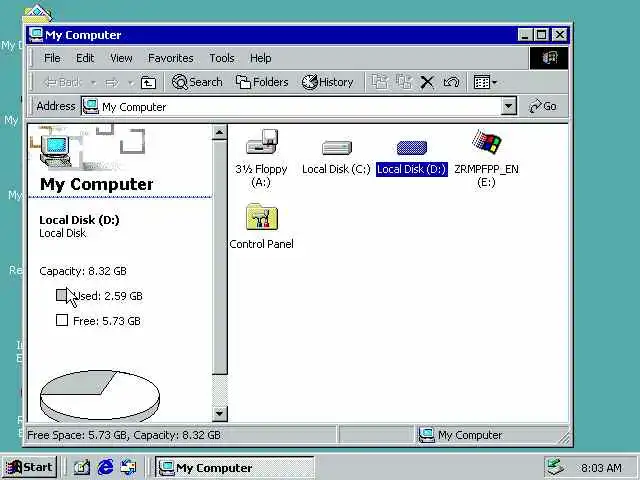Viewport: 640px width, 480px height.
Task: Open the Help menu
Action: point(260,58)
